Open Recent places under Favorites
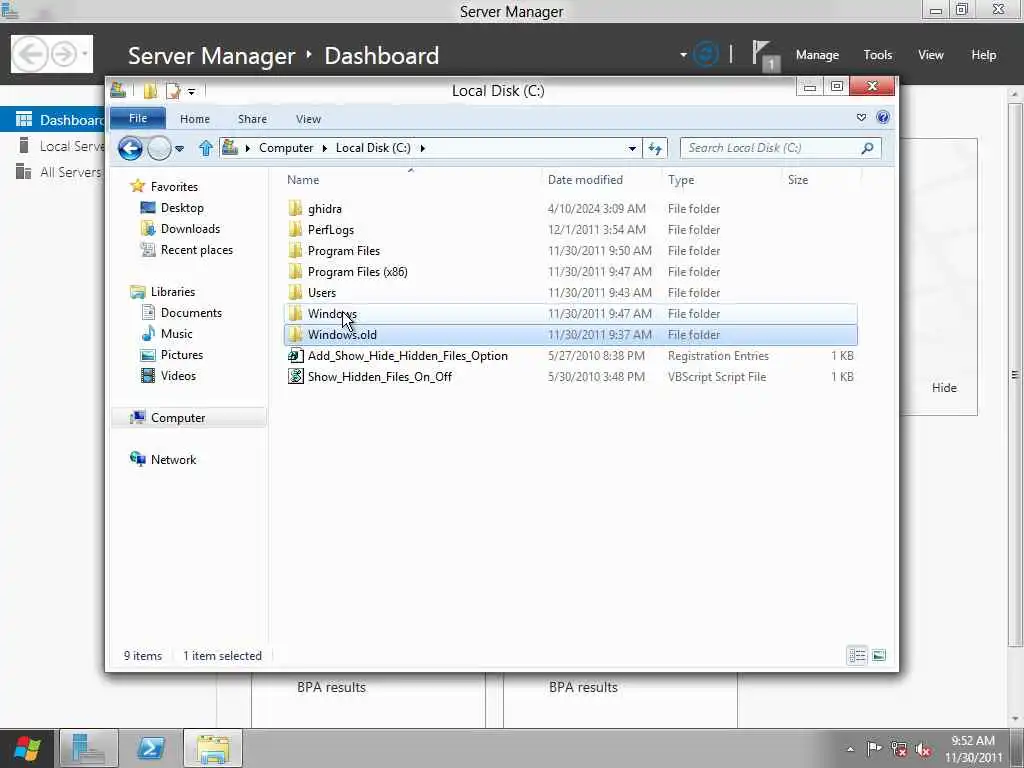The image size is (1024, 768). click(197, 249)
